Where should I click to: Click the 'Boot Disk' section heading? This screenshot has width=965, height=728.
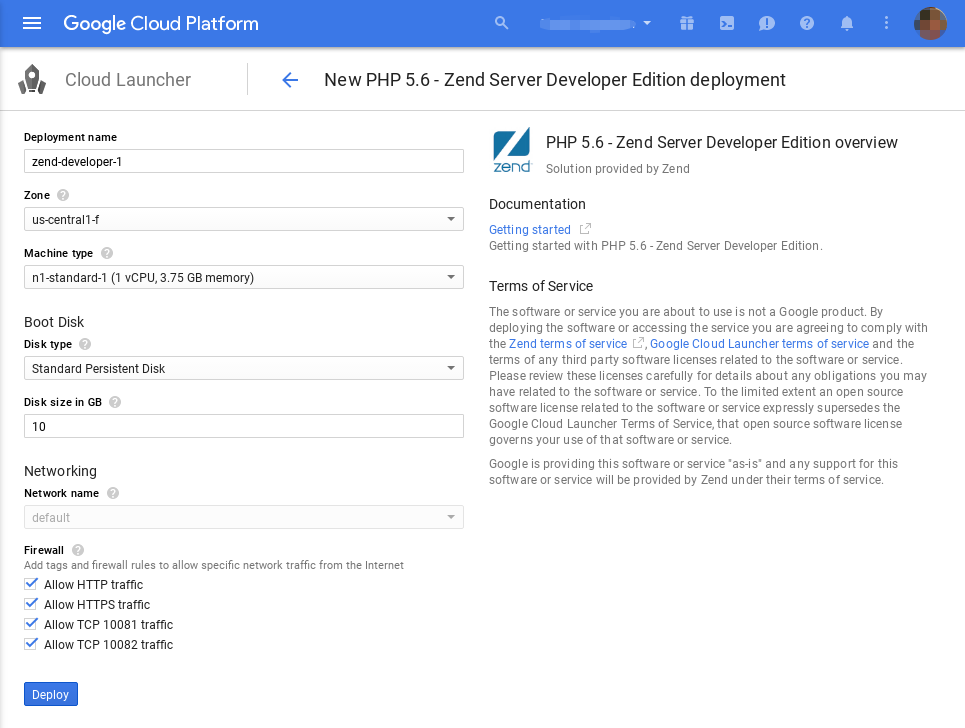click(54, 322)
